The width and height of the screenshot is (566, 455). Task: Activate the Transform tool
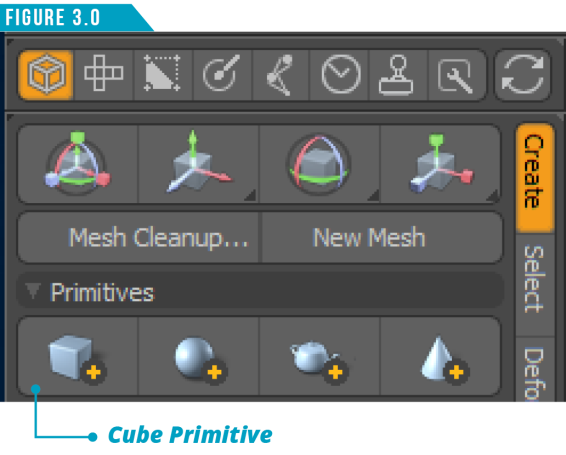78,164
